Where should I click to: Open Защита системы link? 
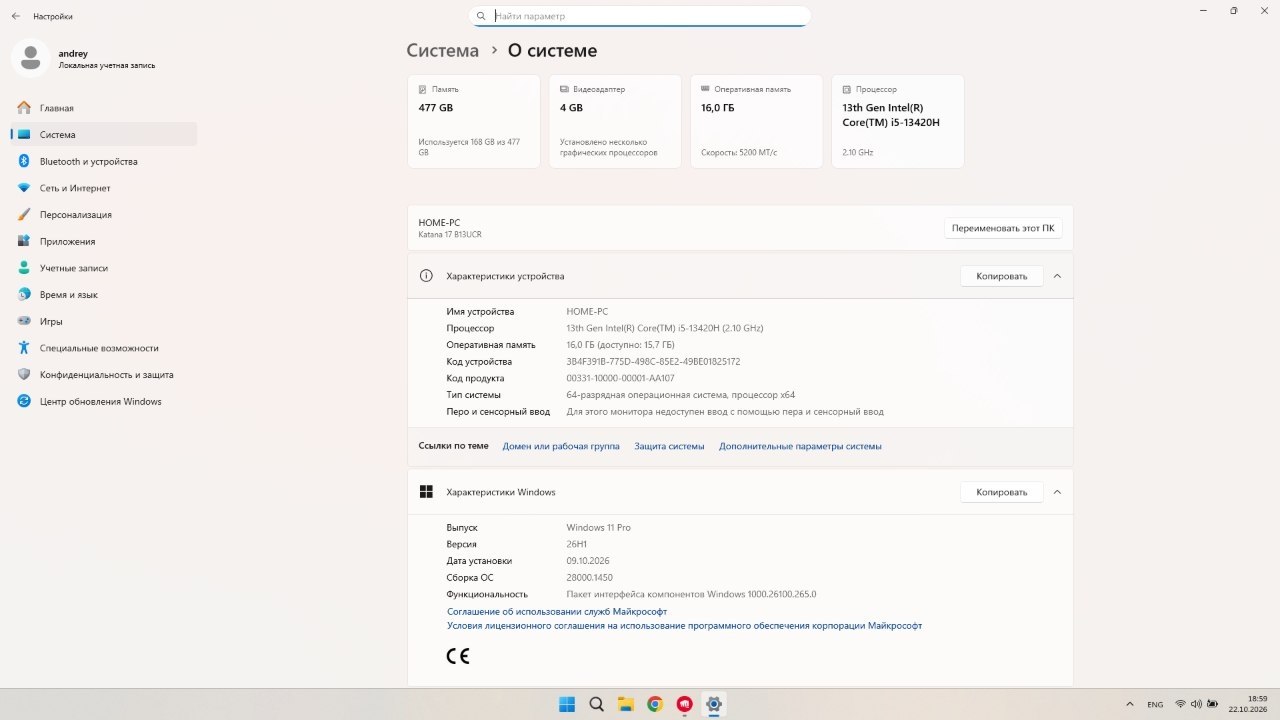coord(669,446)
